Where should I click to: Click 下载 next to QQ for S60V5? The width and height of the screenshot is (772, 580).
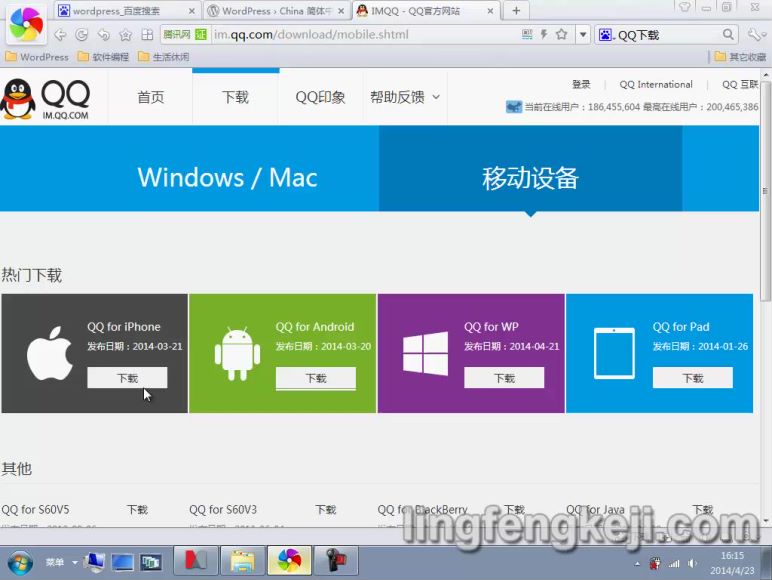137,510
